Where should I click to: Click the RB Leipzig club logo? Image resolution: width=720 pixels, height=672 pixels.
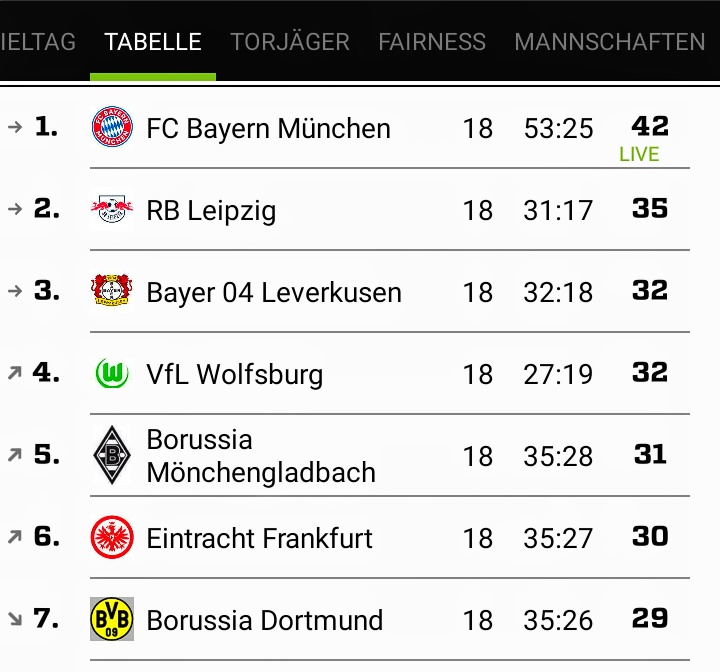point(112,210)
